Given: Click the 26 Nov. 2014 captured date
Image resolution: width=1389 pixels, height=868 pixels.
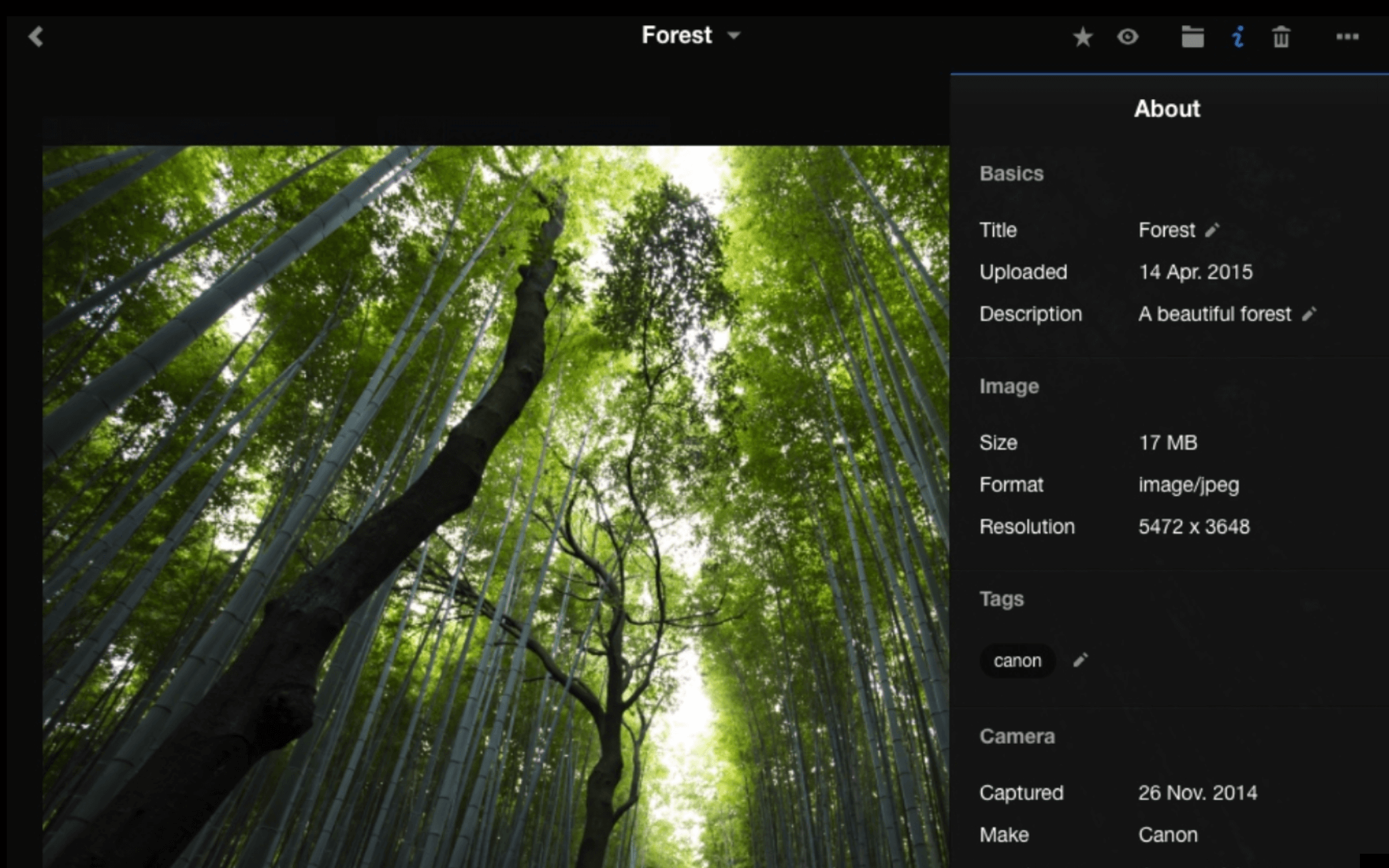Looking at the screenshot, I should coord(1197,792).
